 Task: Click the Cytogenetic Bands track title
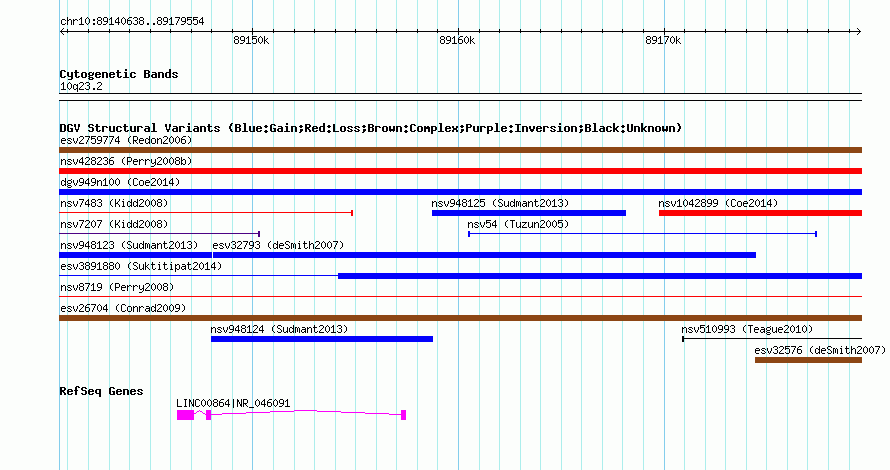coord(119,74)
